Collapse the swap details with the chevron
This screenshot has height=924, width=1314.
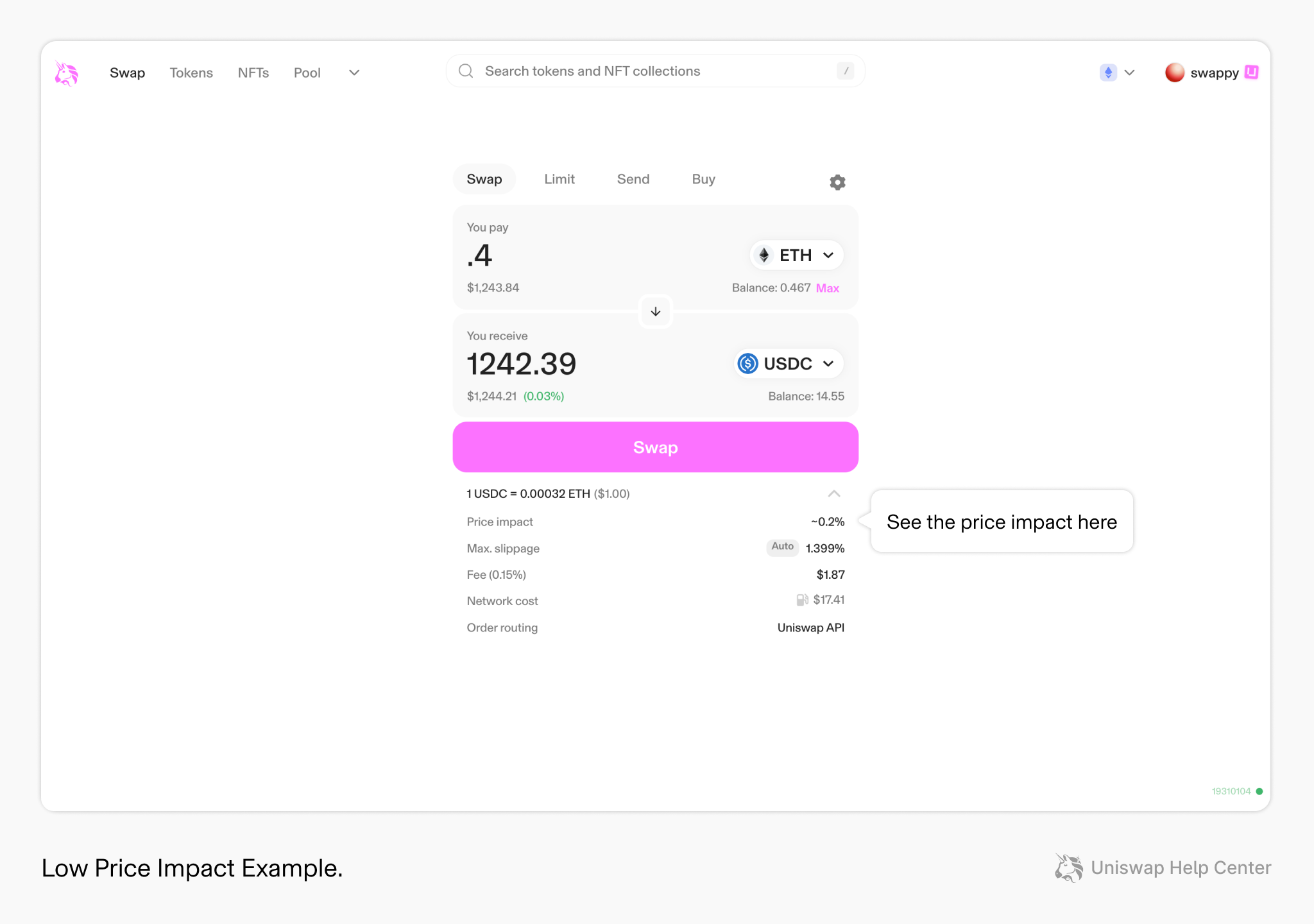[833, 493]
